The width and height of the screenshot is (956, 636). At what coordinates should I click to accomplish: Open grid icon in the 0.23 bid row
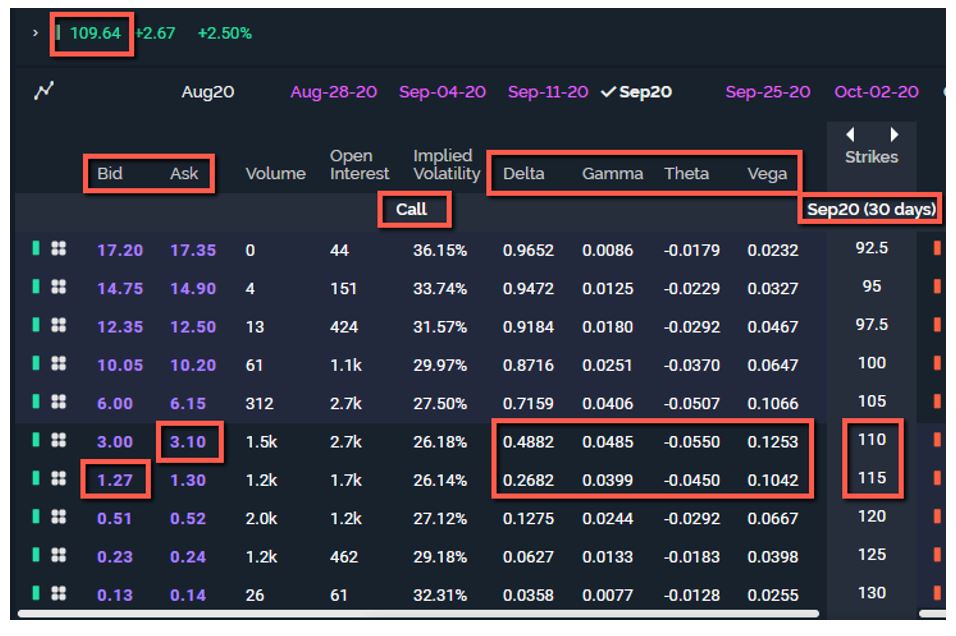59,555
